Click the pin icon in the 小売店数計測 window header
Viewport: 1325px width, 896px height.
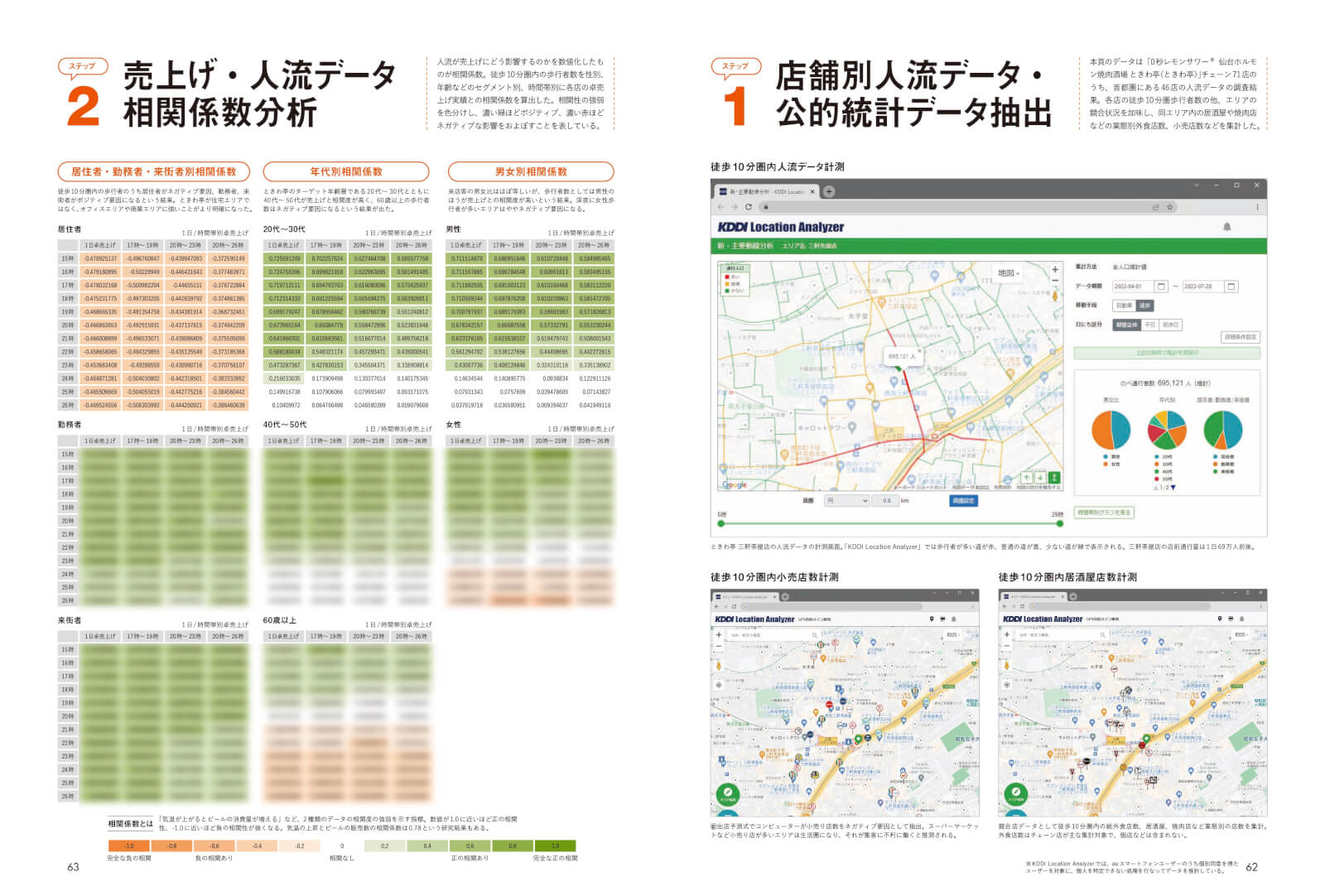click(x=932, y=619)
